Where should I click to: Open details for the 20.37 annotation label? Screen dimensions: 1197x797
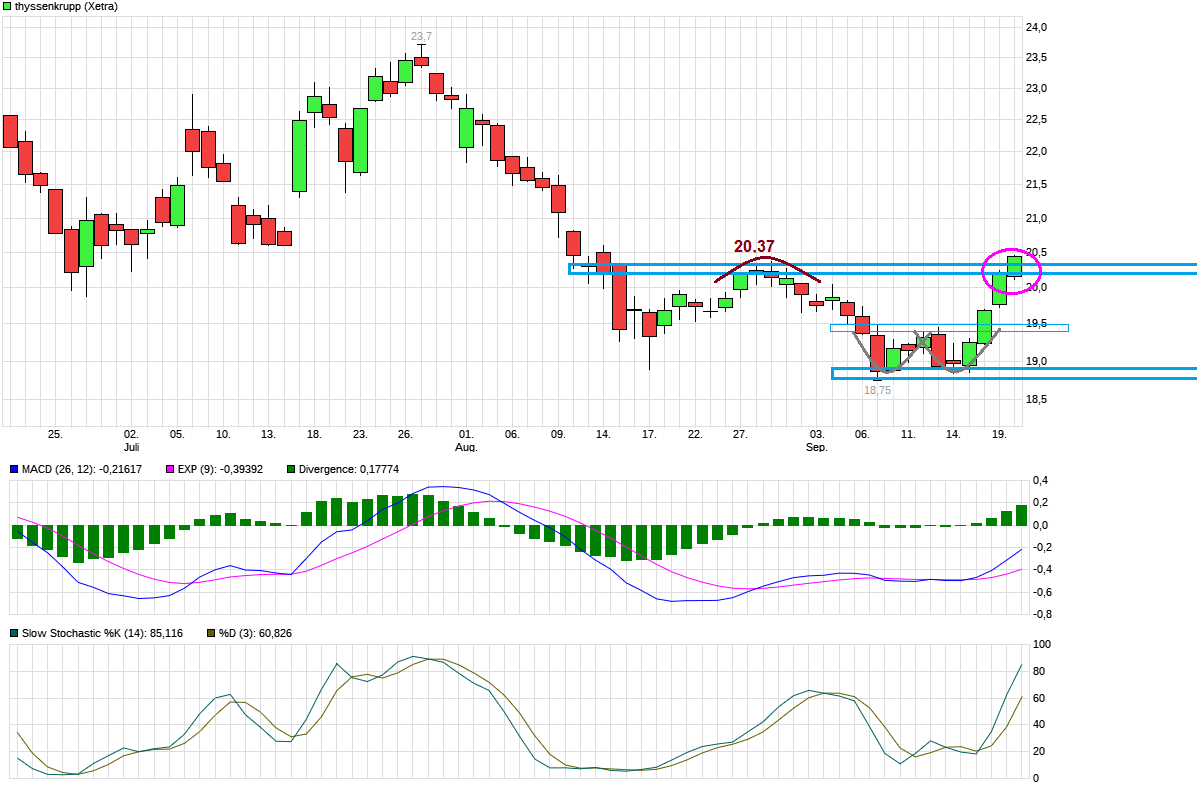[752, 243]
